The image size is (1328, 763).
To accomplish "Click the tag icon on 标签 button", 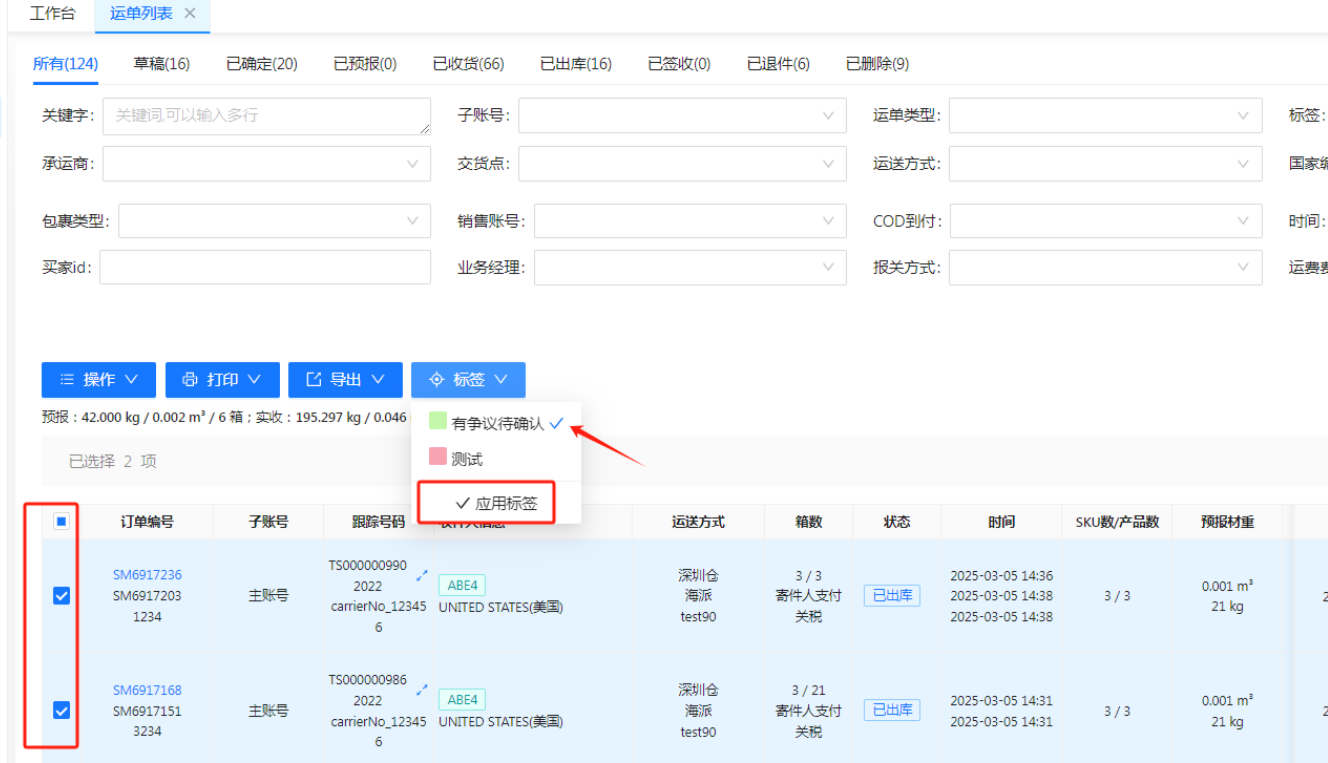I will click(436, 380).
